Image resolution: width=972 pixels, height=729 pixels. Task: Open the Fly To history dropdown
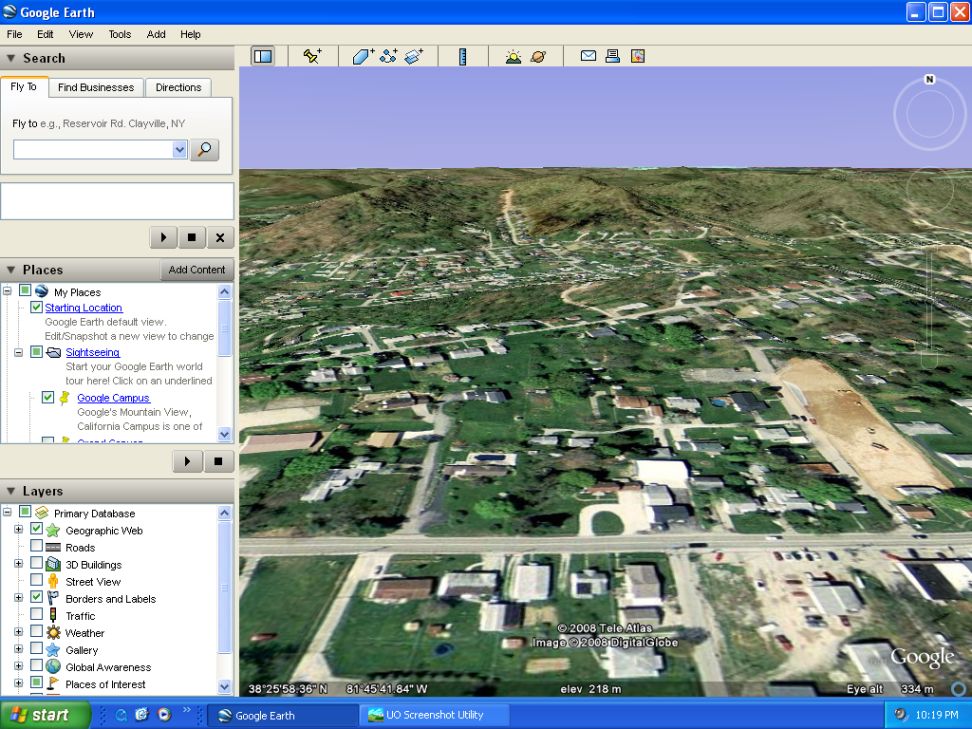click(x=180, y=149)
